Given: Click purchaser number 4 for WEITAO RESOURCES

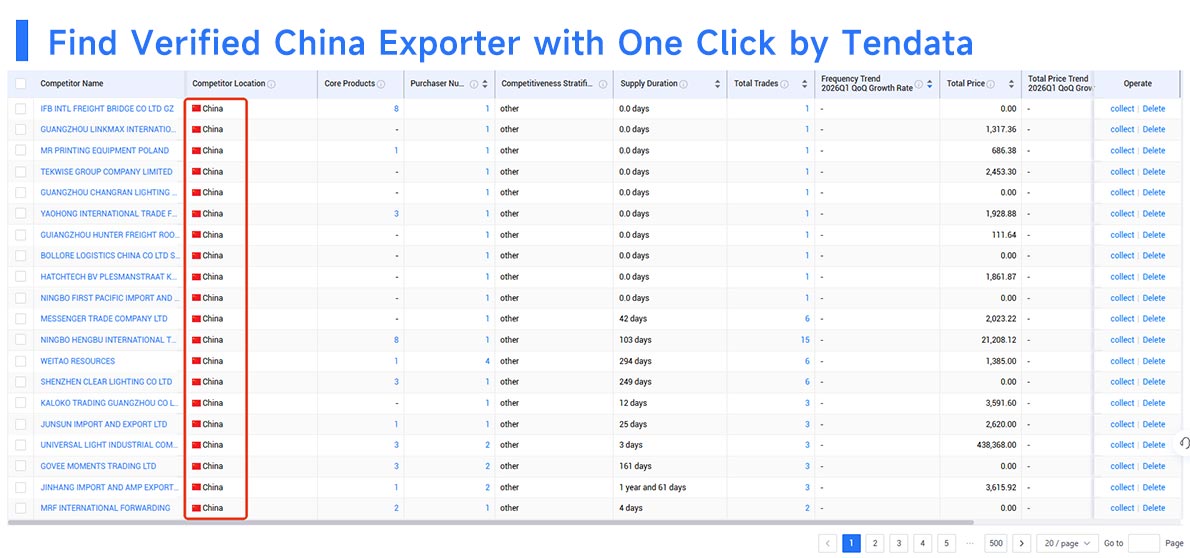Looking at the screenshot, I should [487, 361].
